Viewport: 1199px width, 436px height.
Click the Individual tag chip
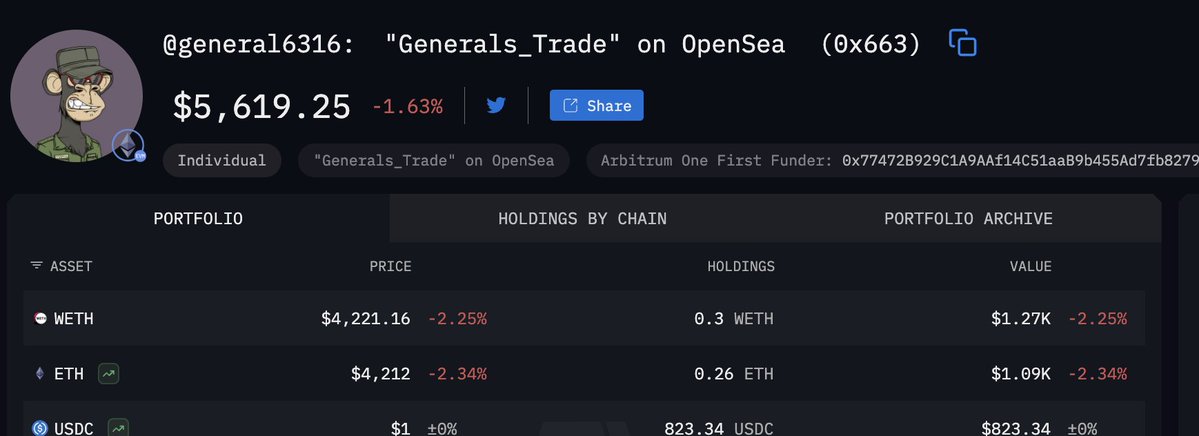pos(222,161)
